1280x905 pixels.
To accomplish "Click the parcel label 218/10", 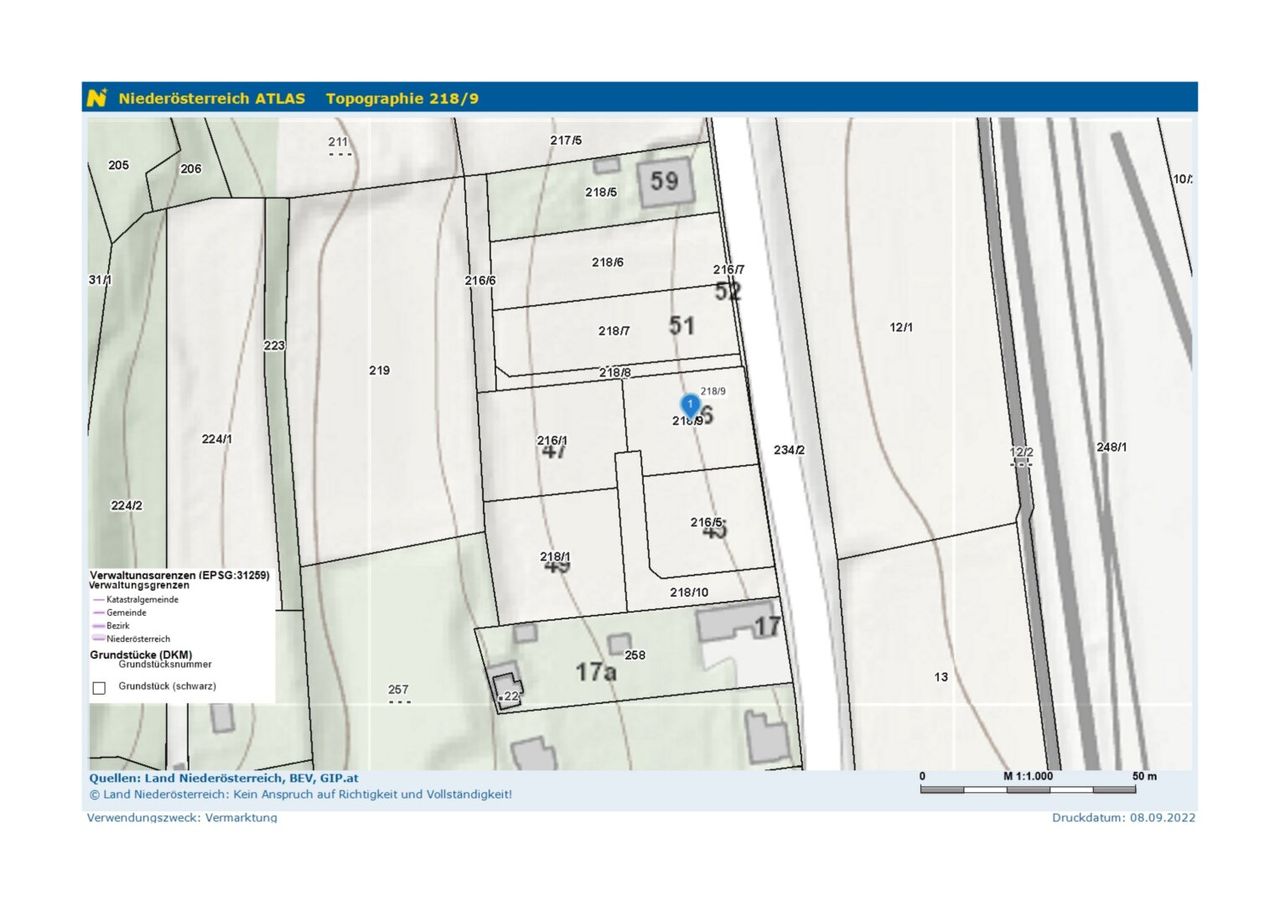I will (689, 593).
